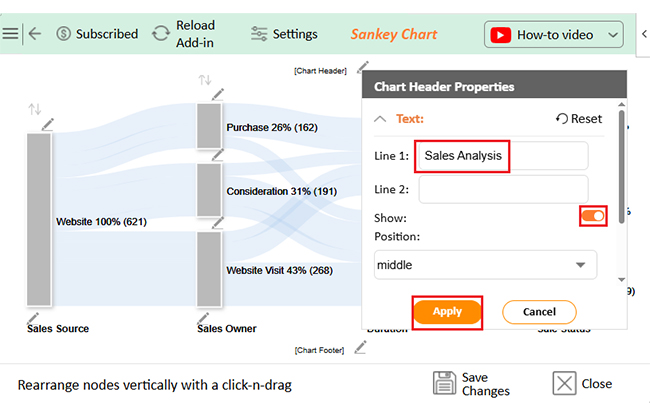Viewport: 650px width, 416px height.
Task: Click the Reload Add-in refresh icon
Action: pos(161,34)
